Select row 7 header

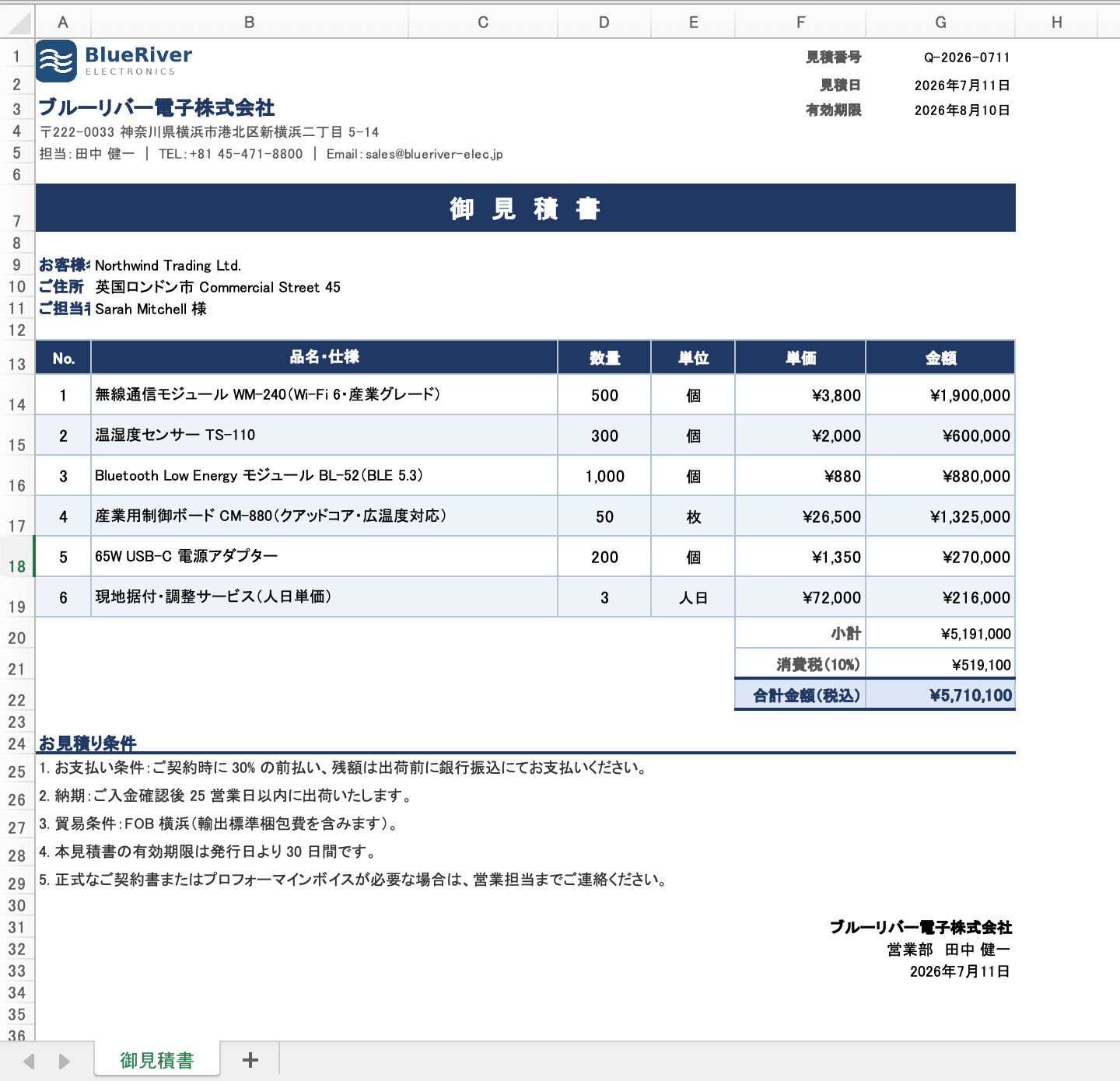pos(17,208)
